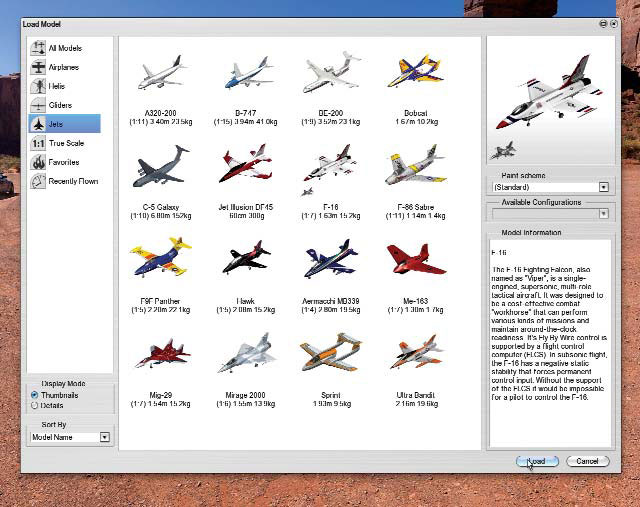Choose the Hawk jet thumbnail
Viewport: 640px width, 507px height.
(246, 257)
